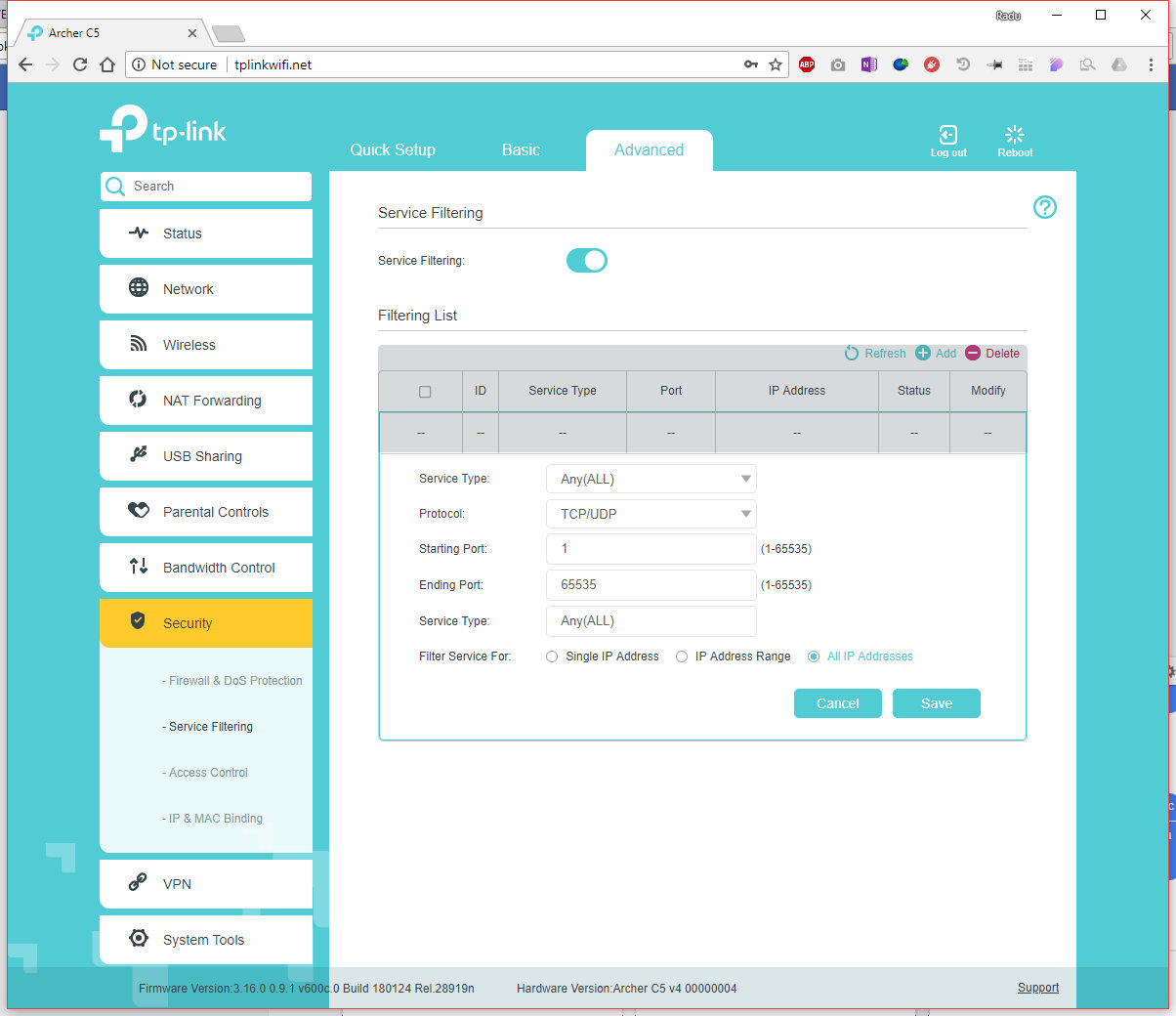Click the Refresh text link

(x=885, y=354)
